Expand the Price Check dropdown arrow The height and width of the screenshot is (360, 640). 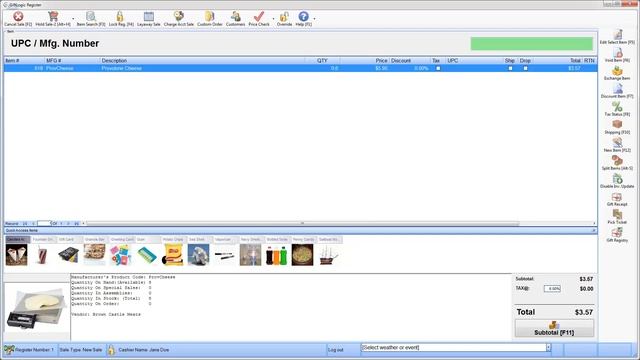pyautogui.click(x=273, y=18)
